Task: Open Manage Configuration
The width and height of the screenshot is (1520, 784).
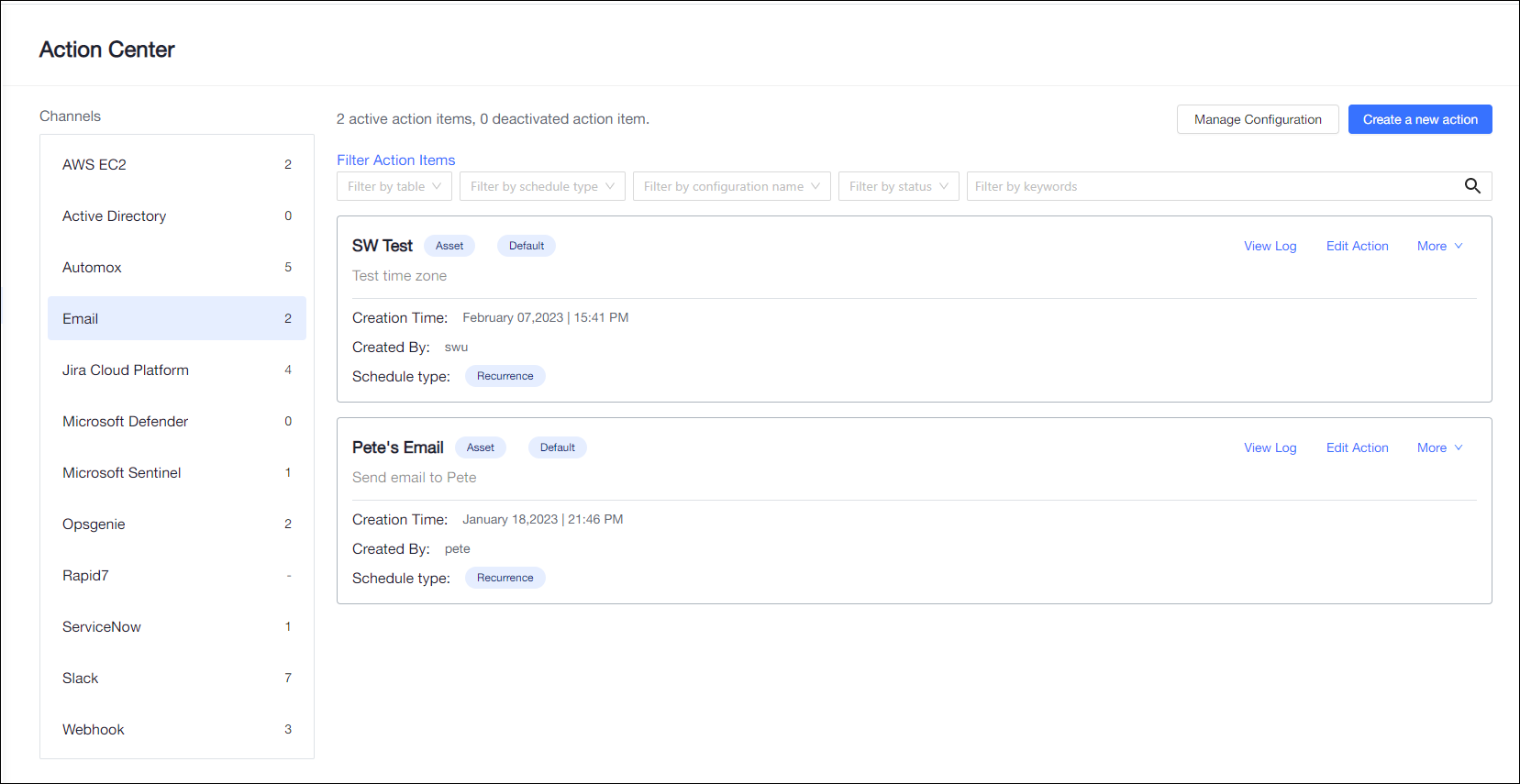Action: tap(1257, 119)
